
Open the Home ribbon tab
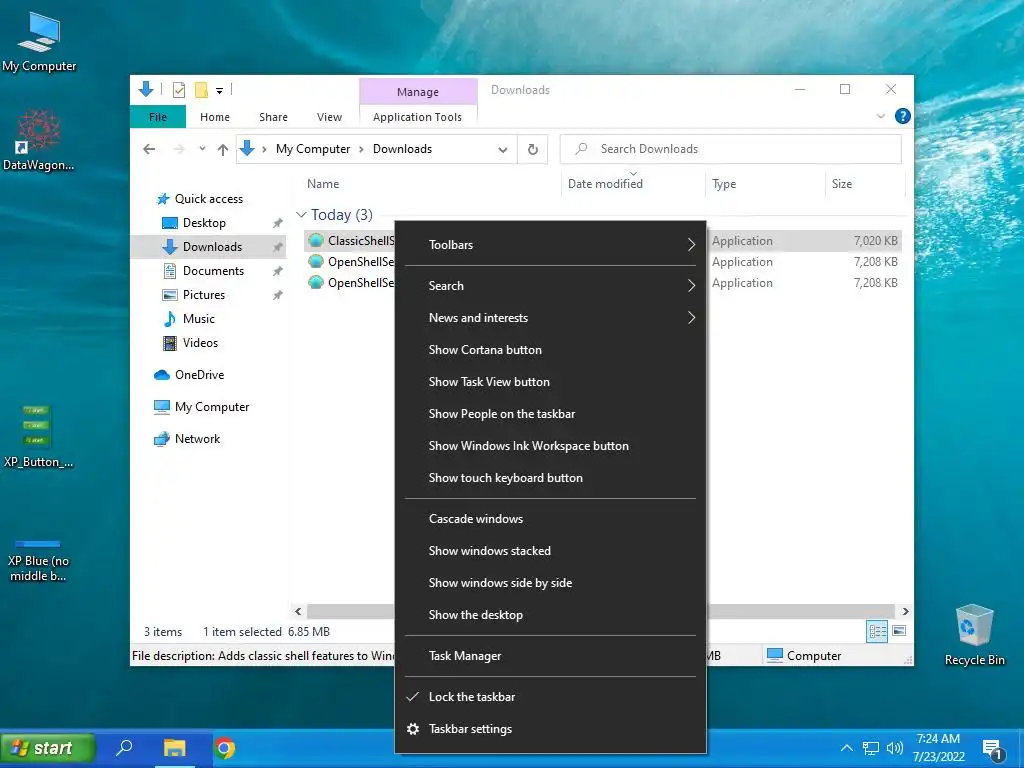point(215,117)
